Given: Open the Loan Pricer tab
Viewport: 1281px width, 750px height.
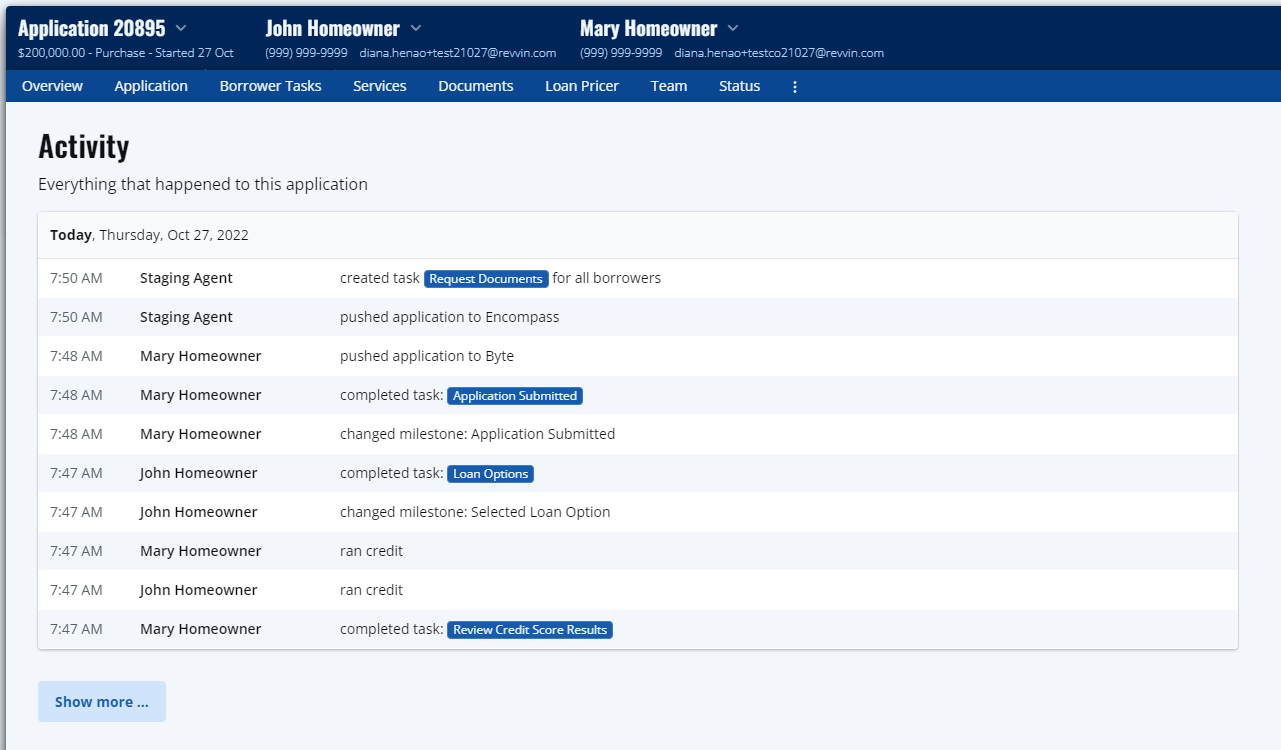Looking at the screenshot, I should (x=581, y=86).
